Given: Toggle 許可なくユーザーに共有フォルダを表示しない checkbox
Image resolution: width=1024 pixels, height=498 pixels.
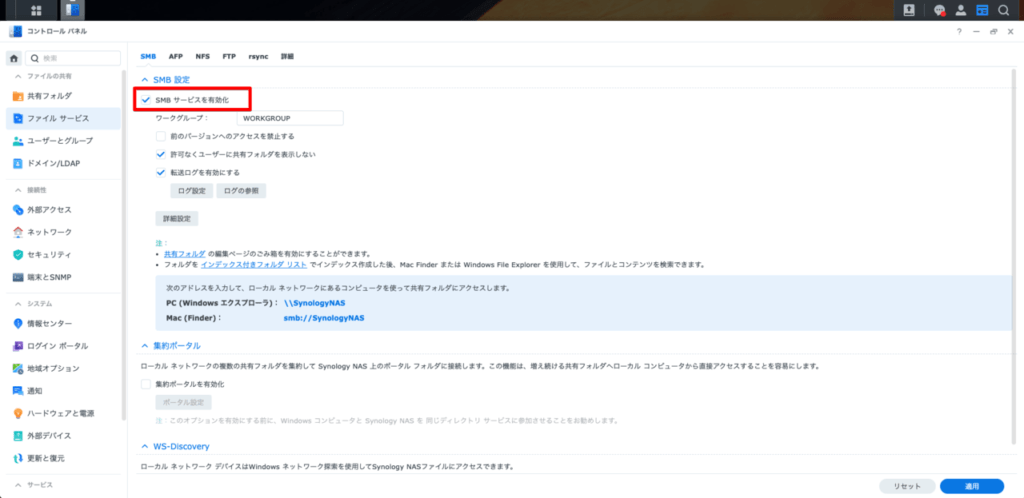Looking at the screenshot, I should (161, 155).
